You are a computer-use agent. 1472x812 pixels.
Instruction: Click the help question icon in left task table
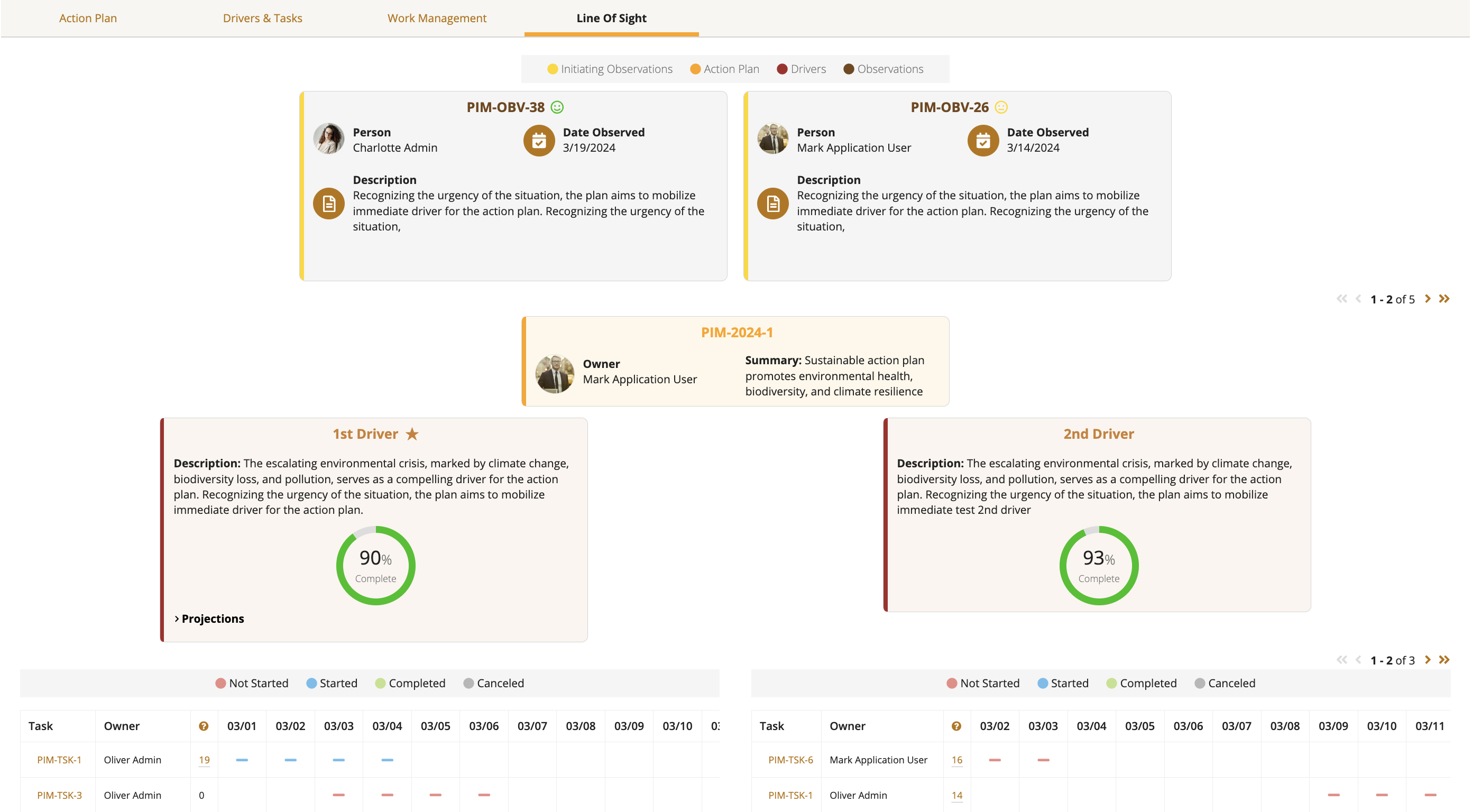coord(204,726)
